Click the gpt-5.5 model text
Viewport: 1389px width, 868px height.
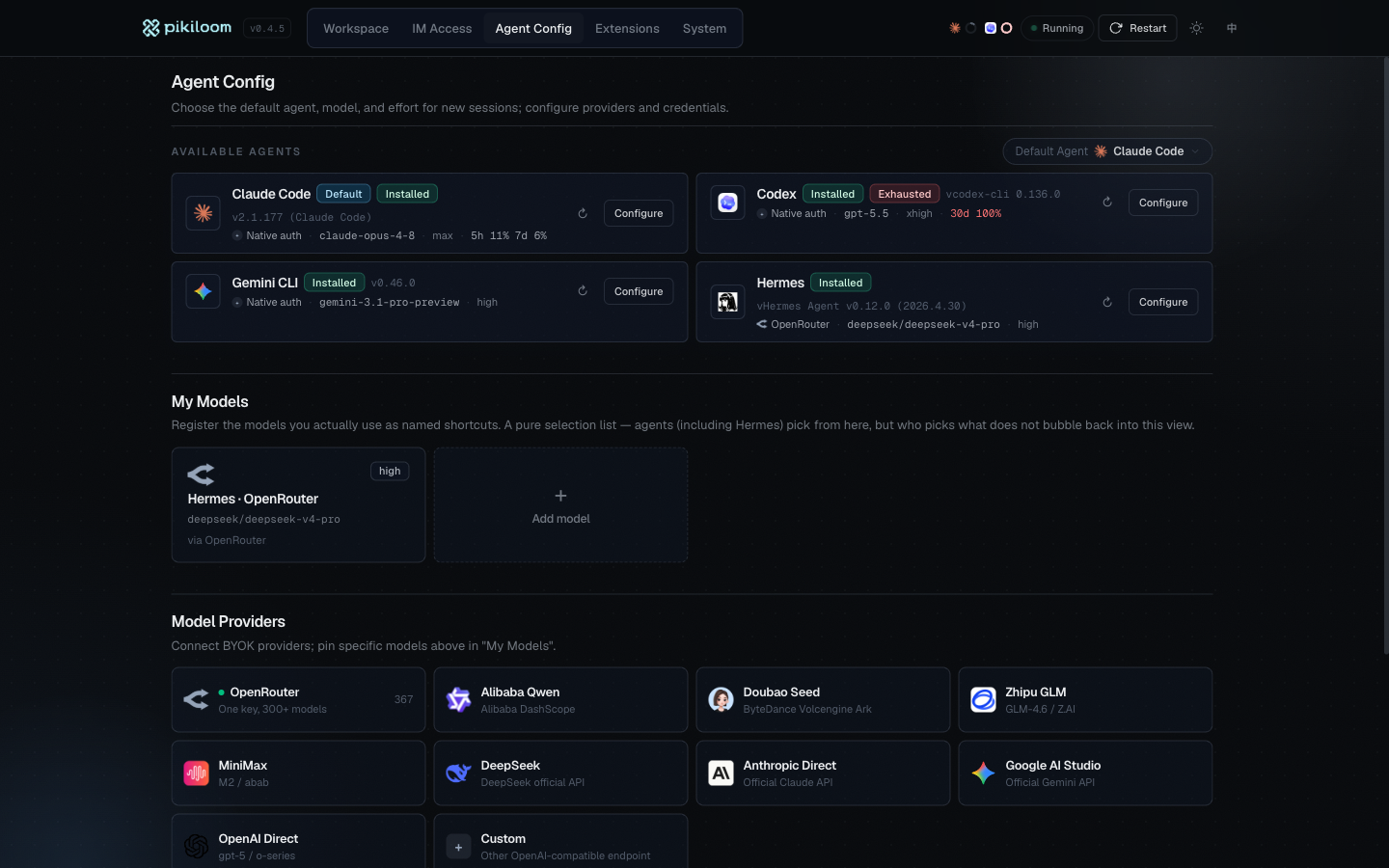[x=866, y=213]
